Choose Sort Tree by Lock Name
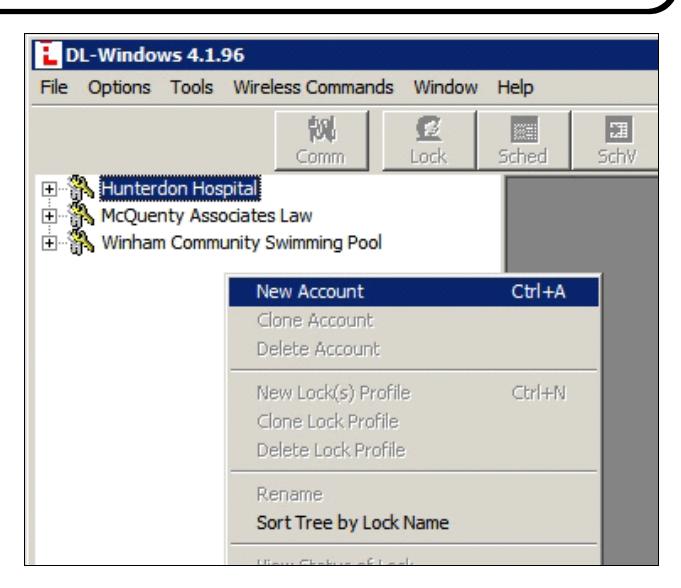 point(413,523)
